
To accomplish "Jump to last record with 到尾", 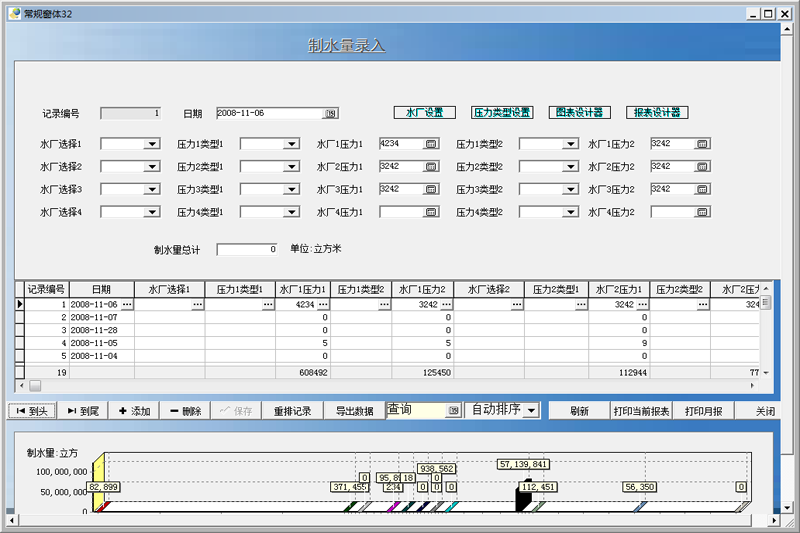I will (x=83, y=411).
